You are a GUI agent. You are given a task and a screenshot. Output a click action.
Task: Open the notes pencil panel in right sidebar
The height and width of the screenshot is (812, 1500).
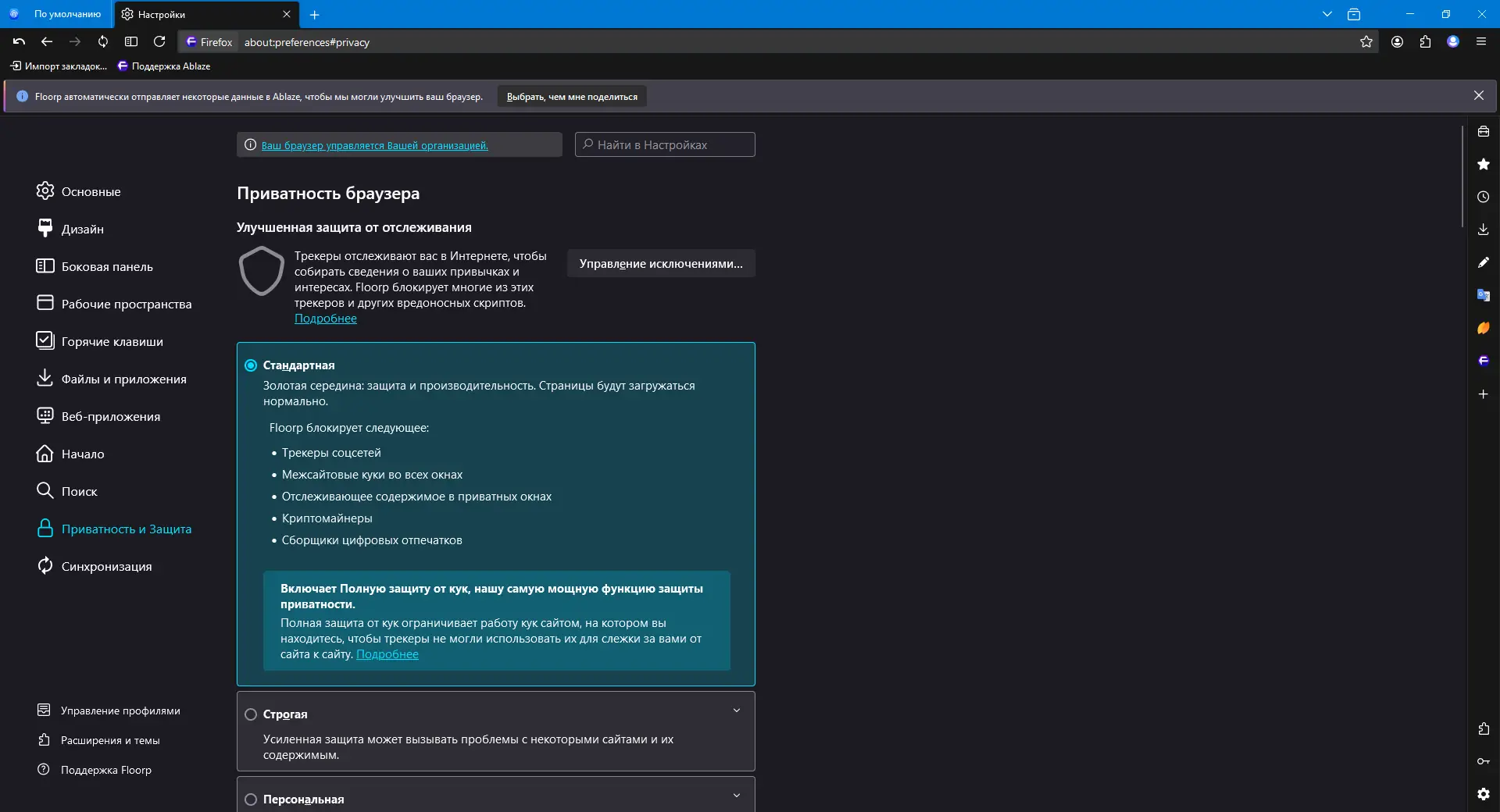pyautogui.click(x=1484, y=263)
